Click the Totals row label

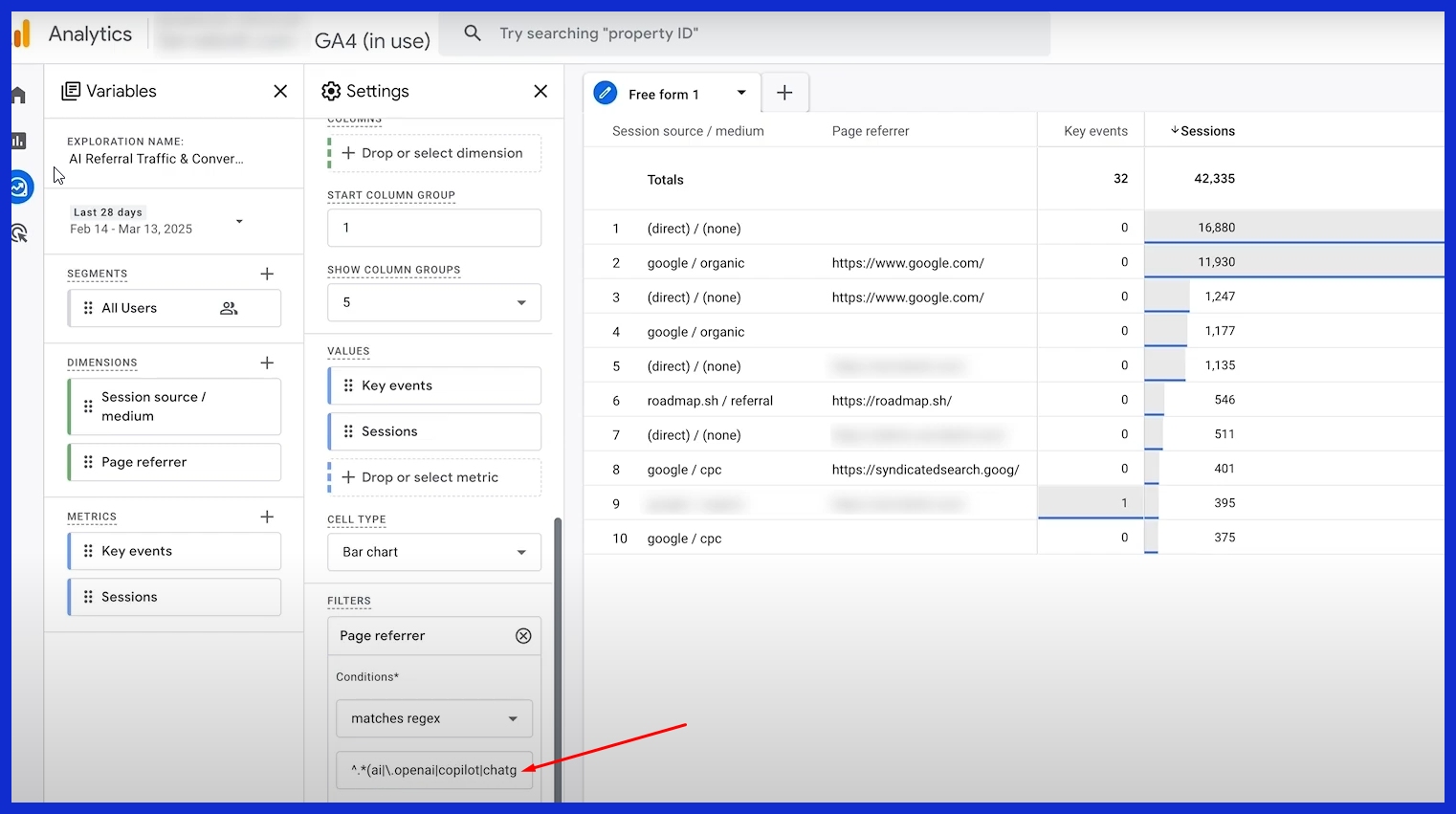coord(665,180)
